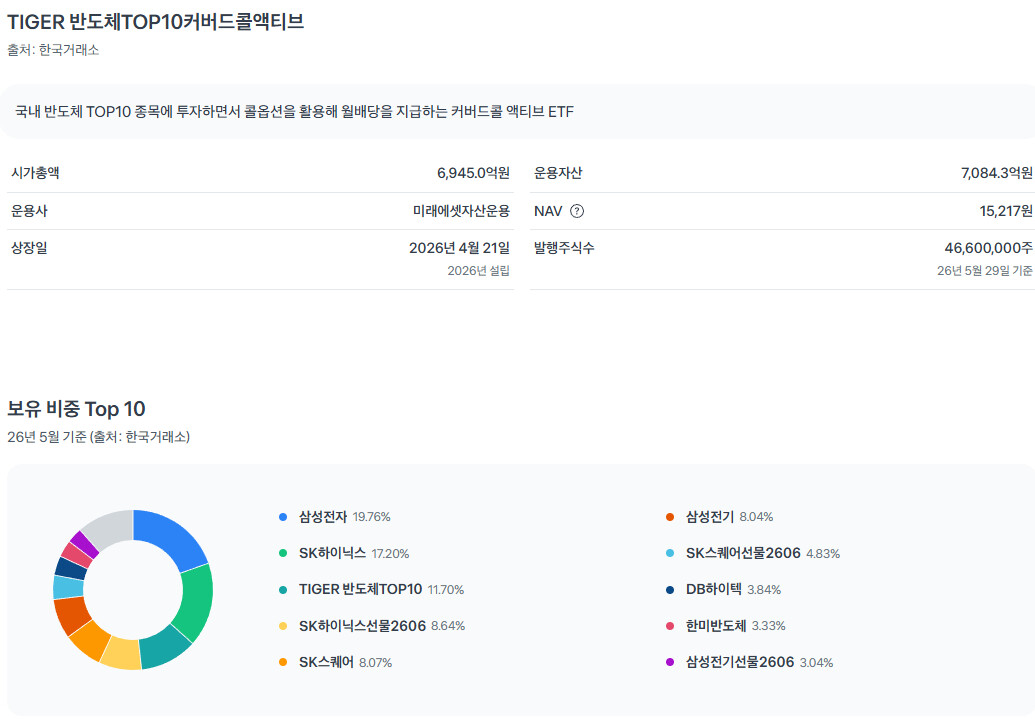
Task: Click the 시가총액 label
Action: 35,173
